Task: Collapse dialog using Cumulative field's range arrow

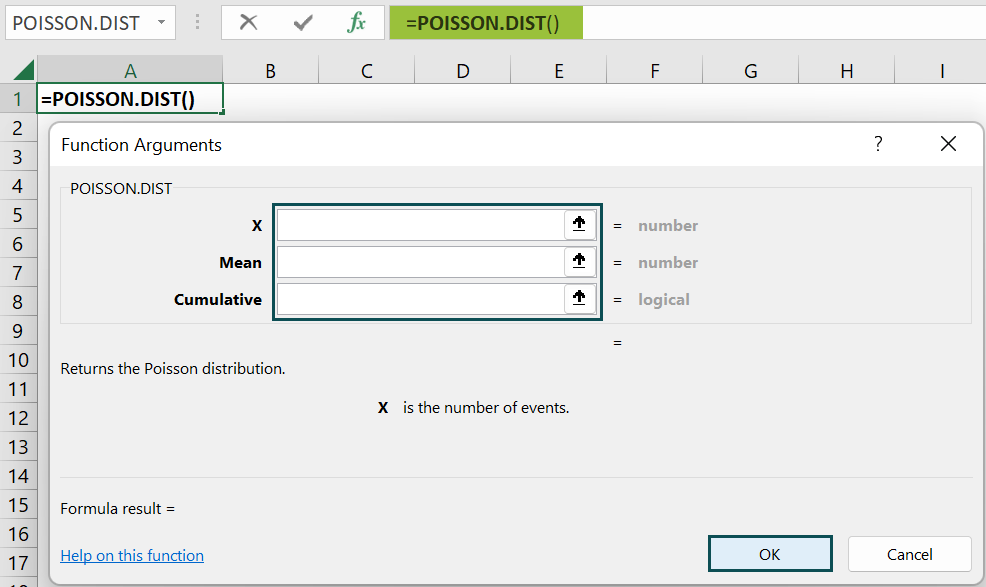Action: pos(579,299)
